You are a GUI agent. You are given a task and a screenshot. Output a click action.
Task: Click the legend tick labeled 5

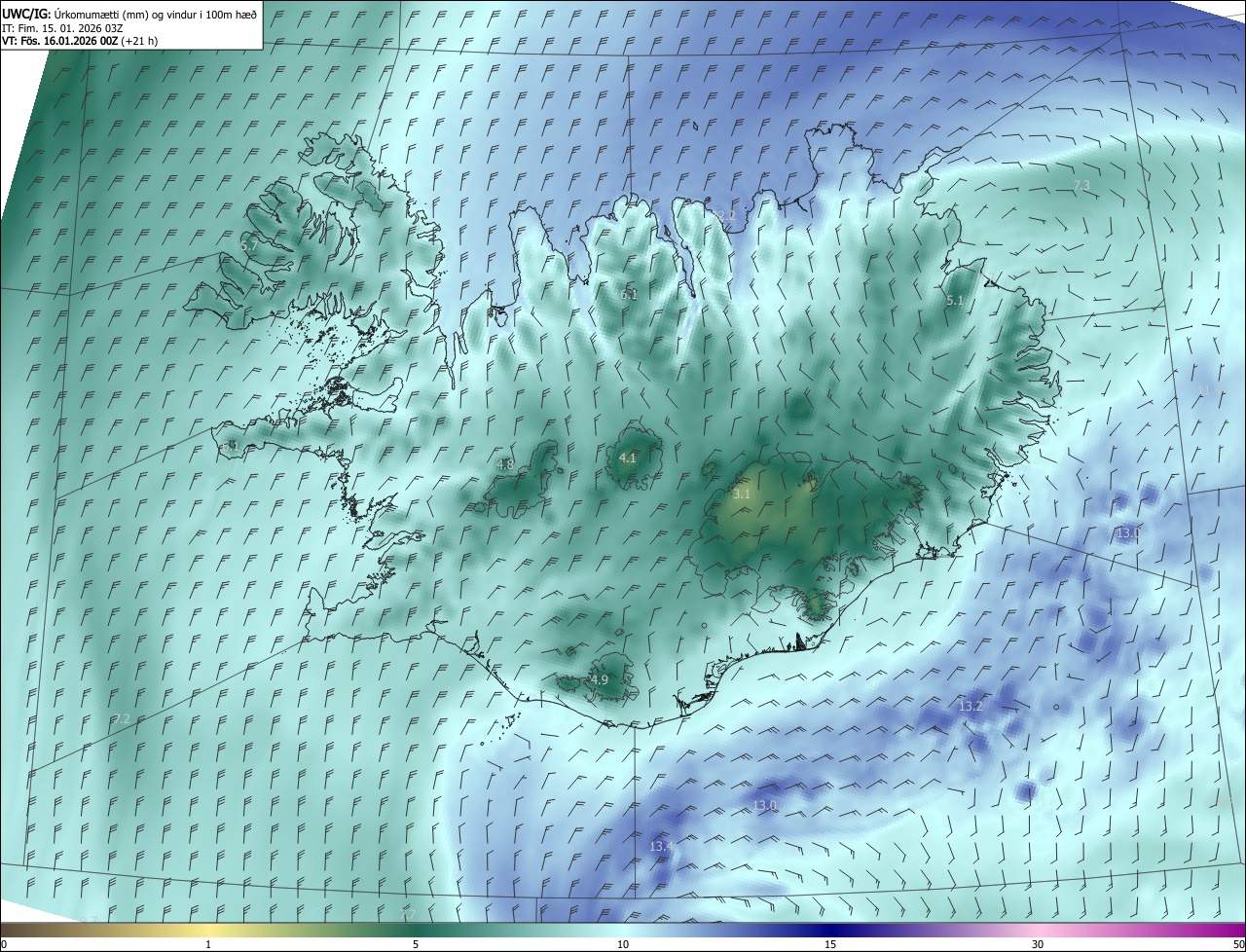[416, 944]
